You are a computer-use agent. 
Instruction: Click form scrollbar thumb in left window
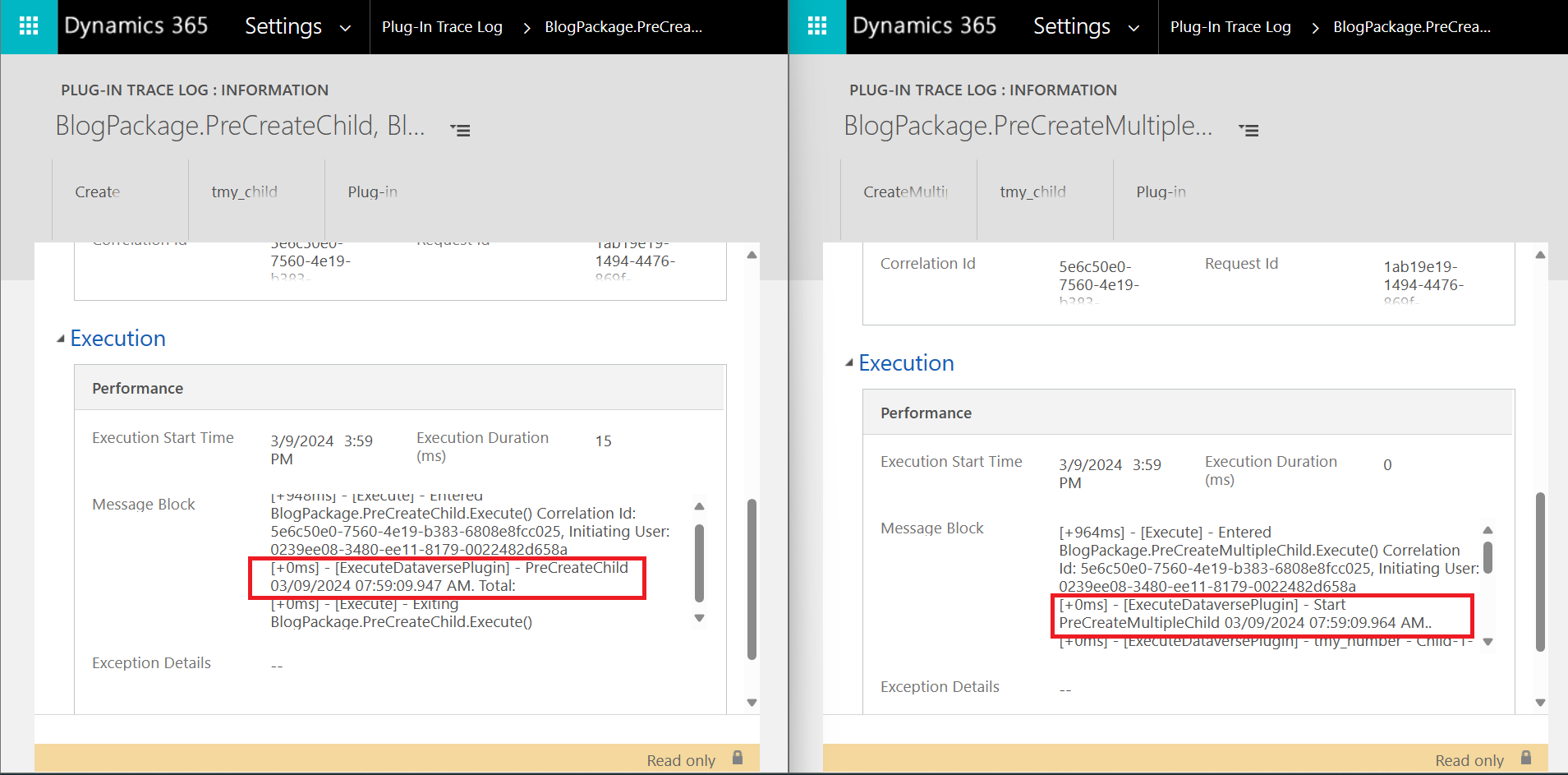tap(752, 579)
